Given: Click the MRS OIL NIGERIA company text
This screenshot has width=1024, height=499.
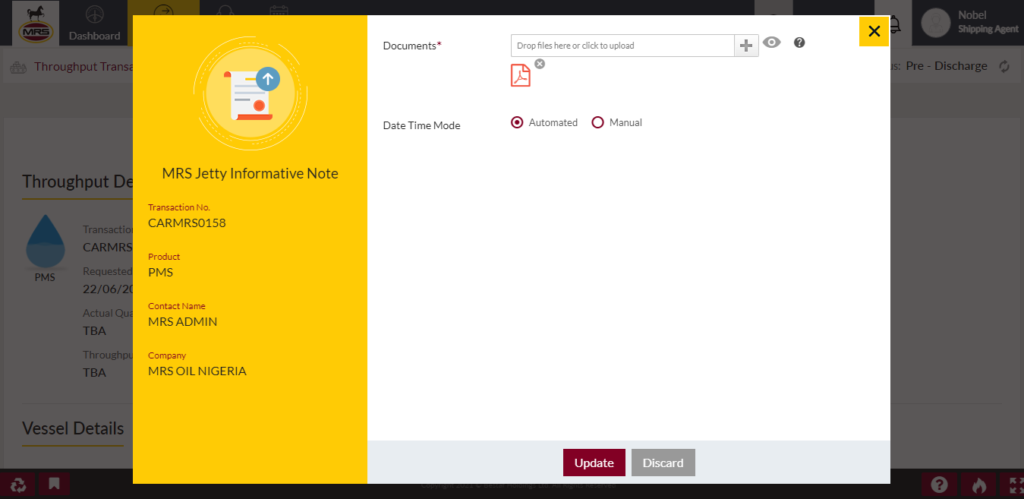Looking at the screenshot, I should [197, 371].
